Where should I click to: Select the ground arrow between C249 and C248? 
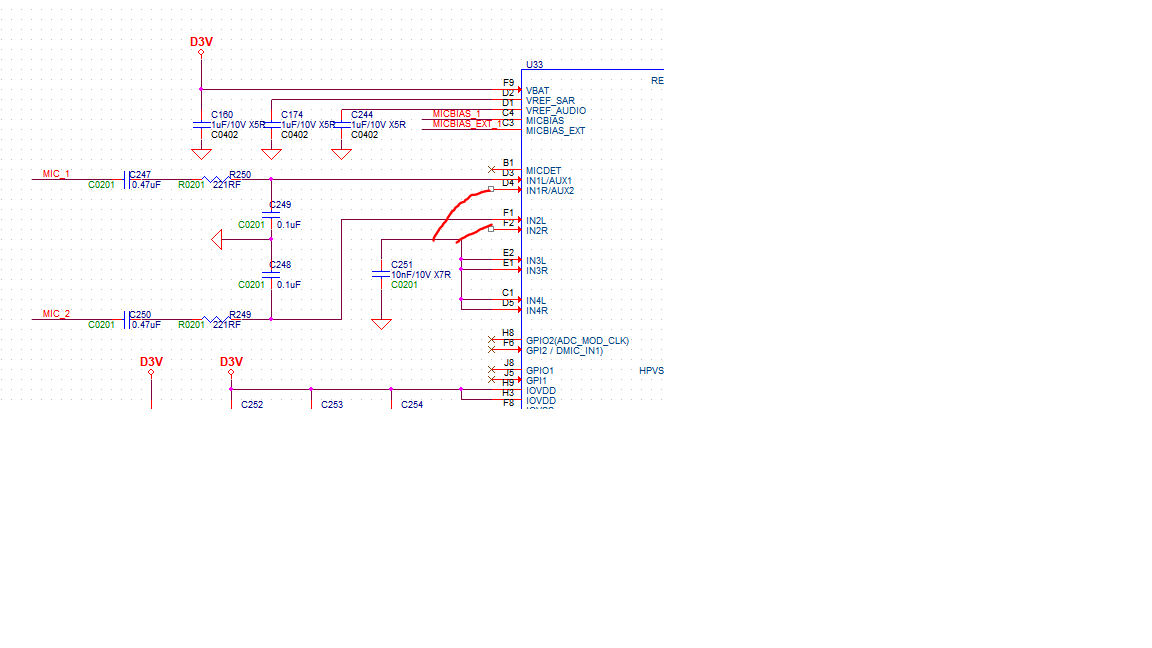click(217, 240)
